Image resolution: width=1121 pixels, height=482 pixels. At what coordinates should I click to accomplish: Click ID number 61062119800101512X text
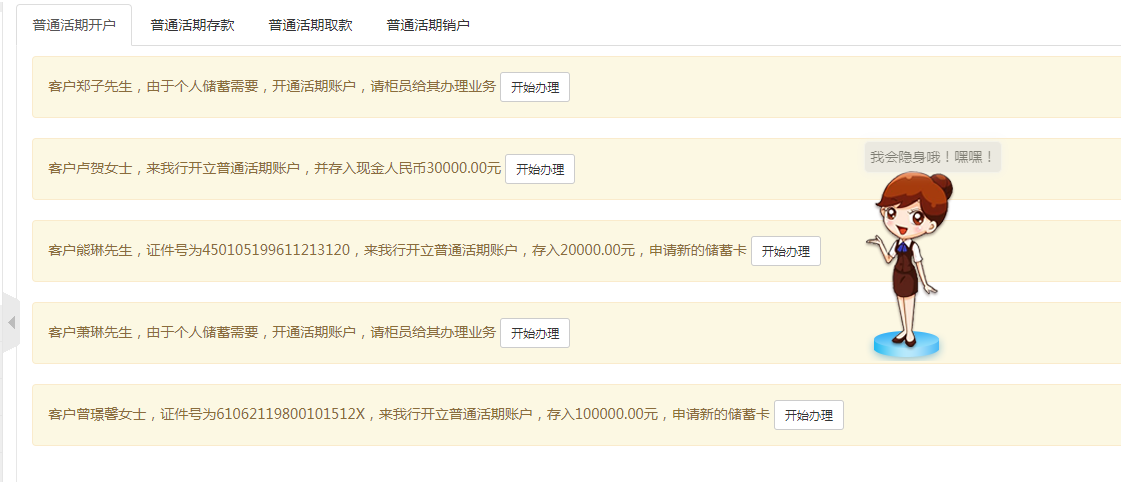pos(290,415)
